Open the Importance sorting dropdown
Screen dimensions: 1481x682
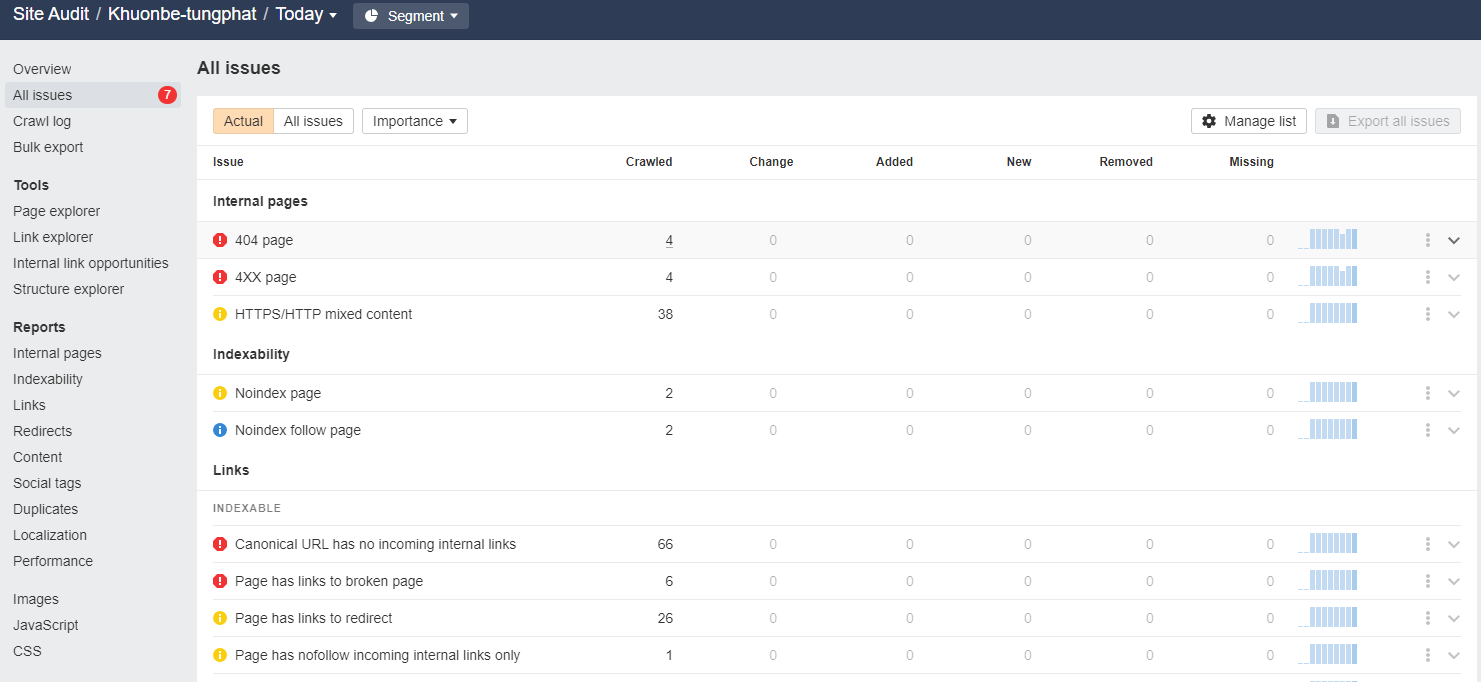414,121
